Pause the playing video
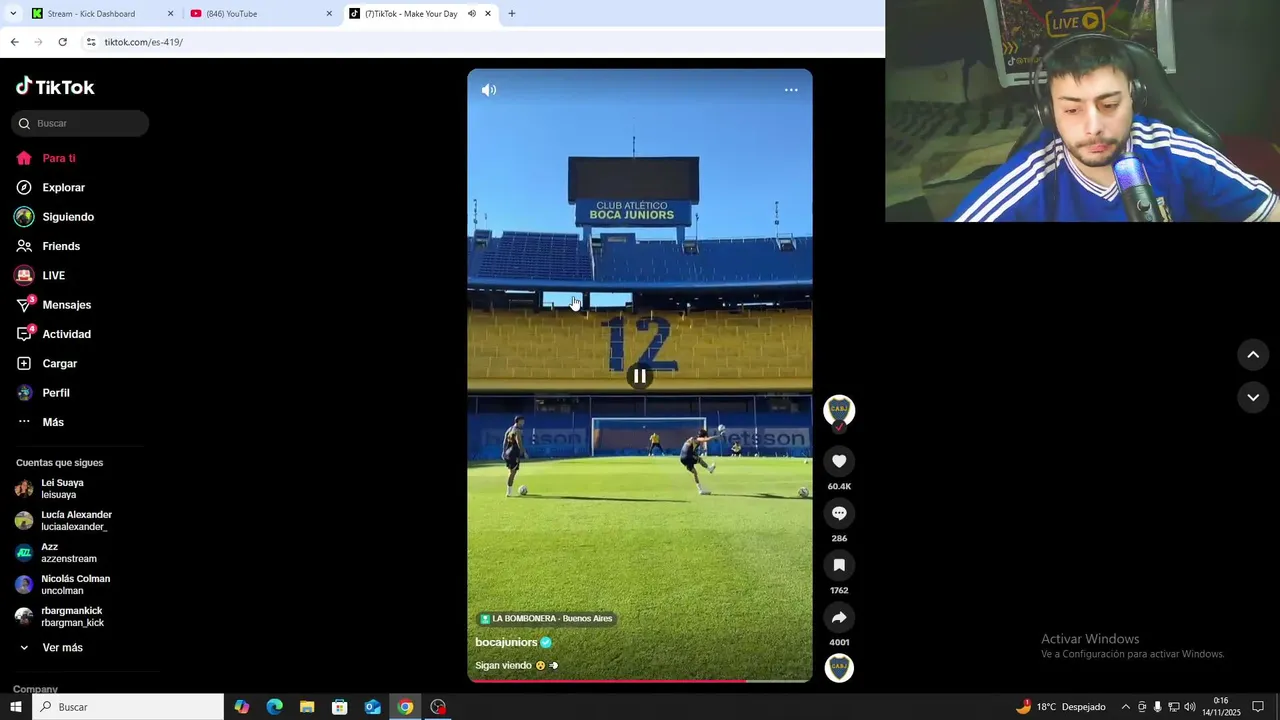1280x720 pixels. point(639,376)
